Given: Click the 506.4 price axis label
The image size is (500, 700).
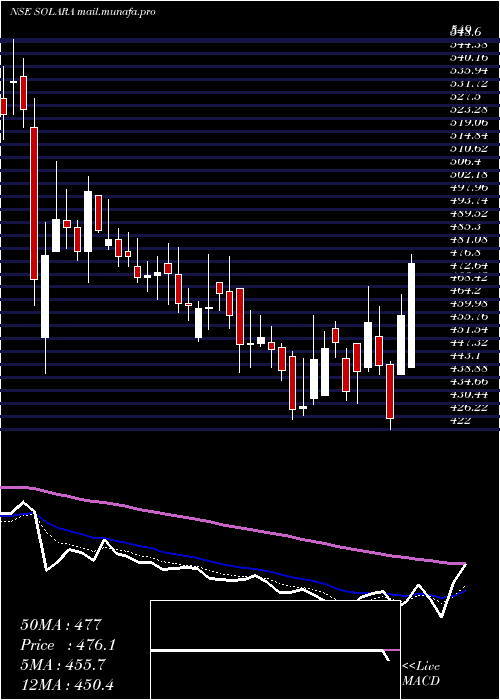Looking at the screenshot, I should pyautogui.click(x=466, y=161).
